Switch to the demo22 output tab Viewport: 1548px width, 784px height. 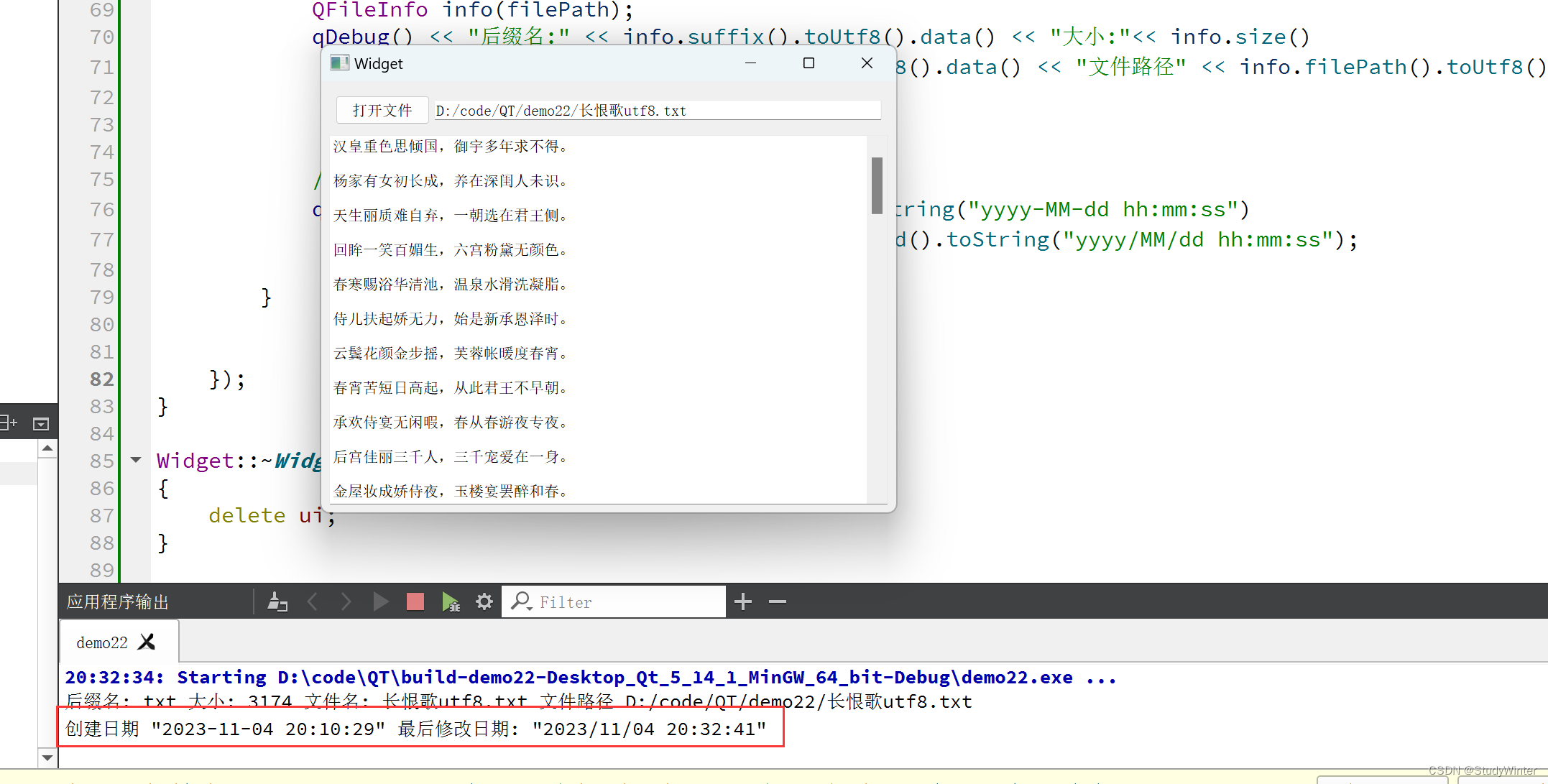point(101,642)
